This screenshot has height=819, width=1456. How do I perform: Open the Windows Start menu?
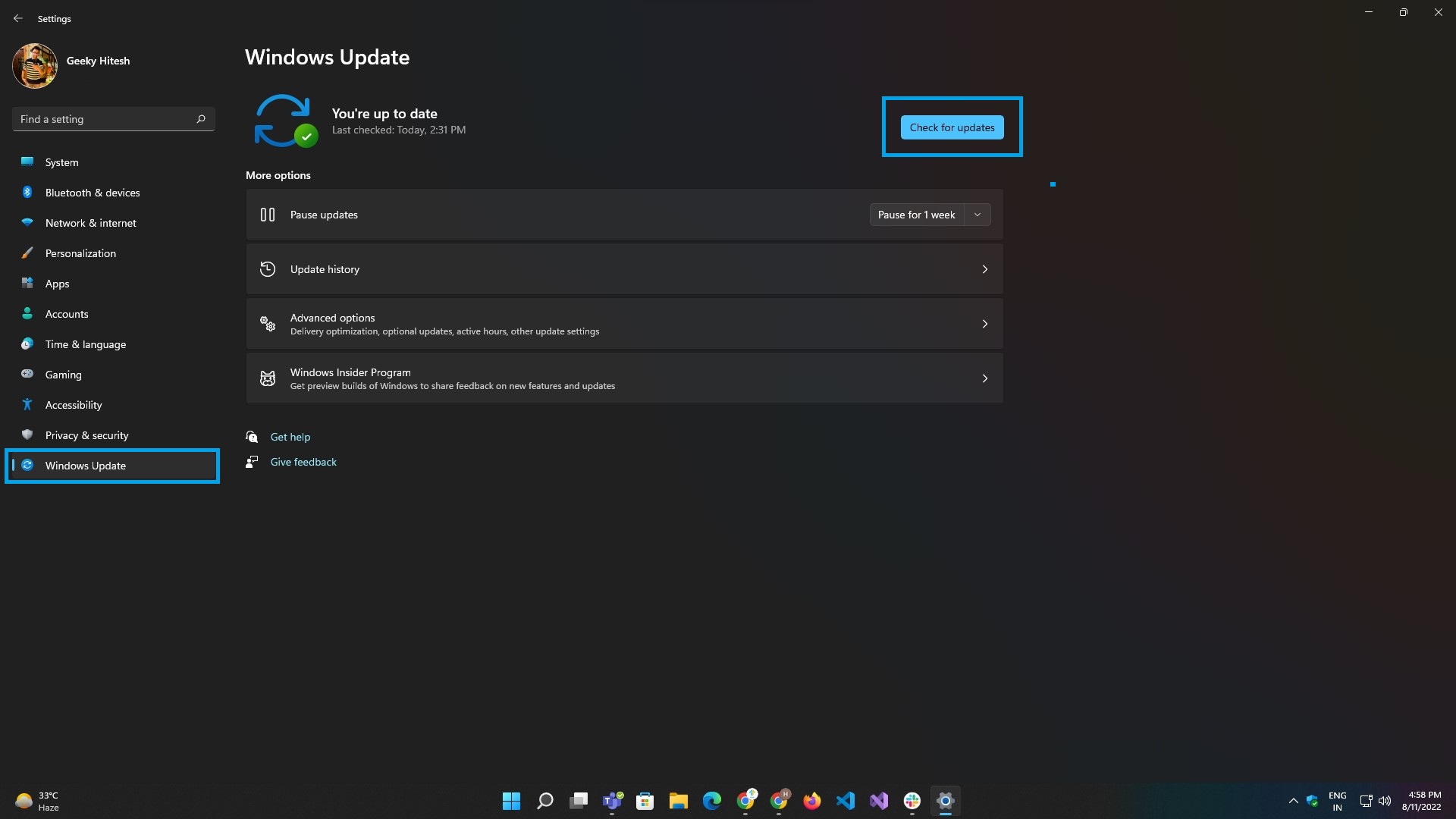point(512,801)
